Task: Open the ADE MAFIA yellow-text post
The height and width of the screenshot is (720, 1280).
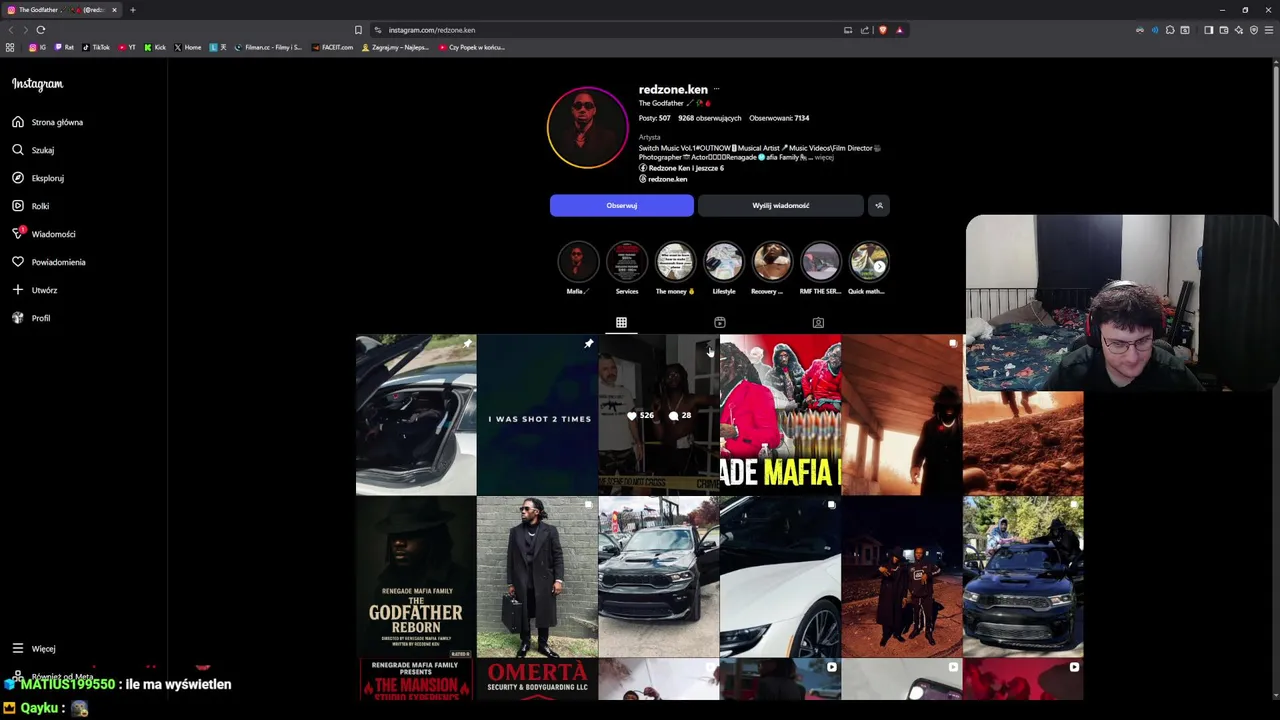Action: [x=780, y=415]
